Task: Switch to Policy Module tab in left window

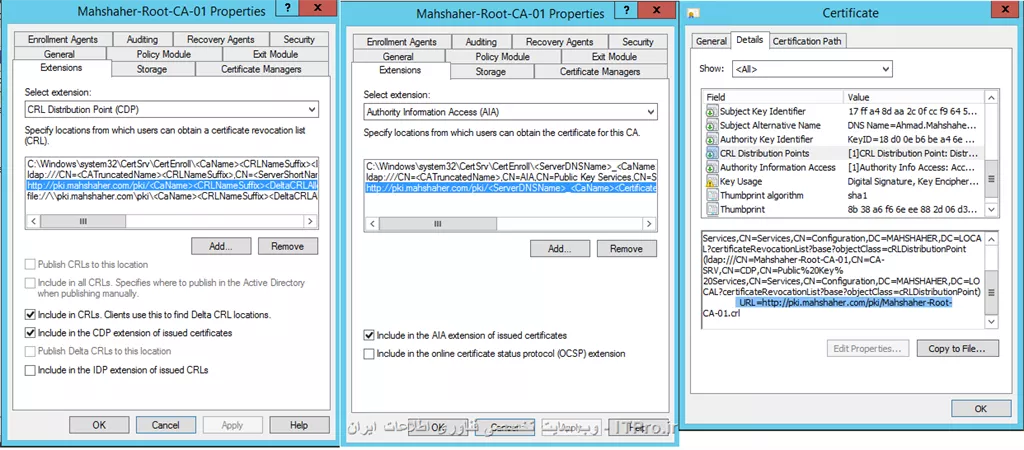Action: tap(164, 54)
